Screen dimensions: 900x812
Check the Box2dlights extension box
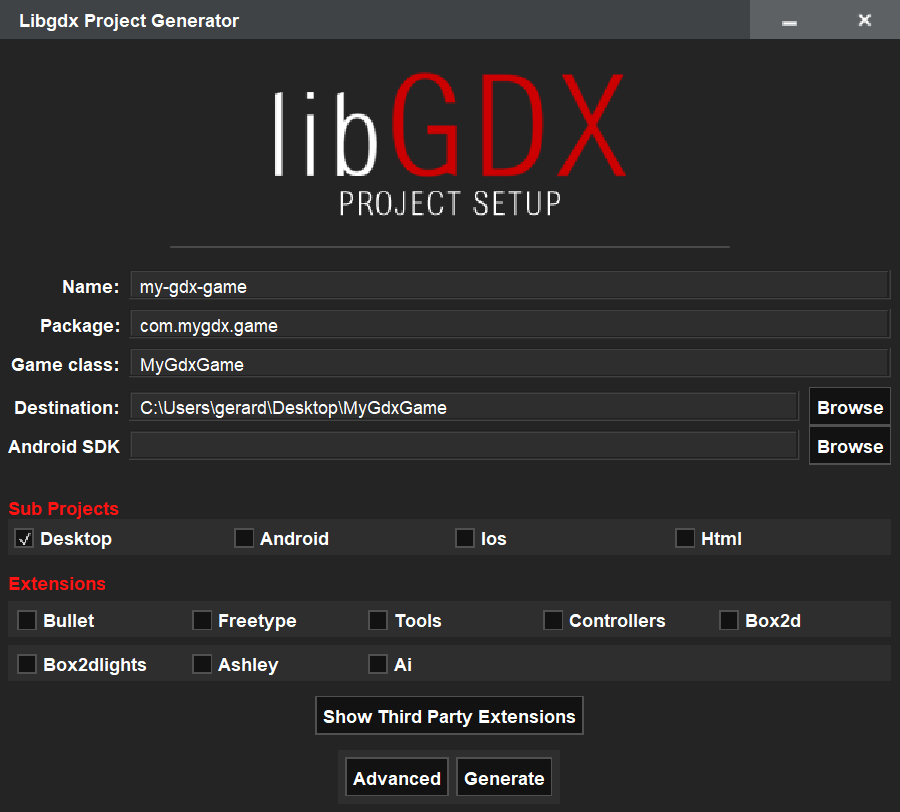27,665
